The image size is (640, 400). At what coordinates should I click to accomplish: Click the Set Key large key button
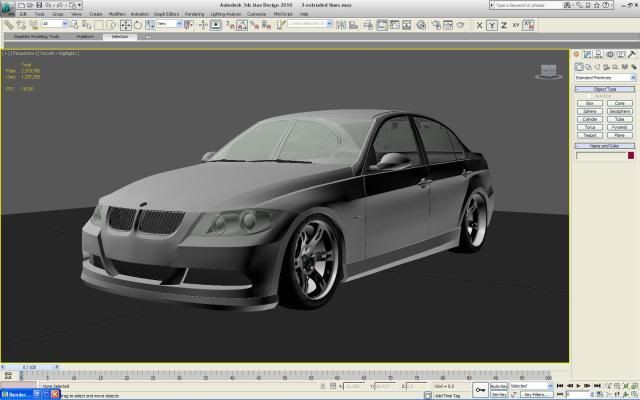coord(480,390)
